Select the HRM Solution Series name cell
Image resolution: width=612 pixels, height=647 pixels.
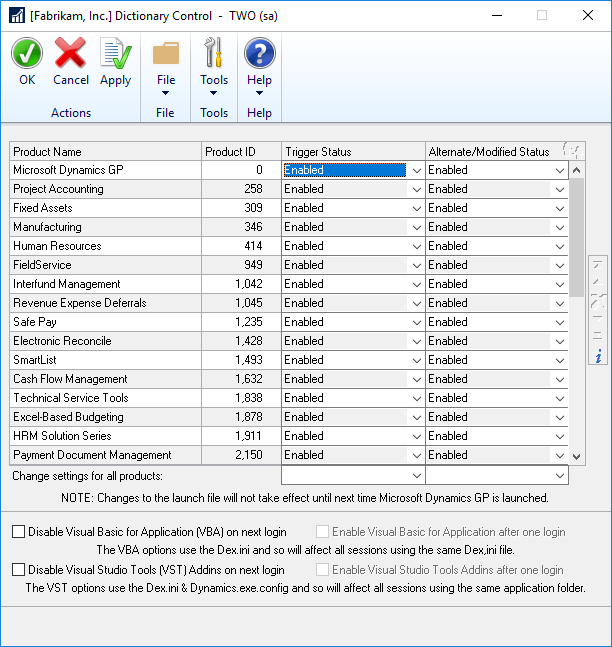[106, 436]
